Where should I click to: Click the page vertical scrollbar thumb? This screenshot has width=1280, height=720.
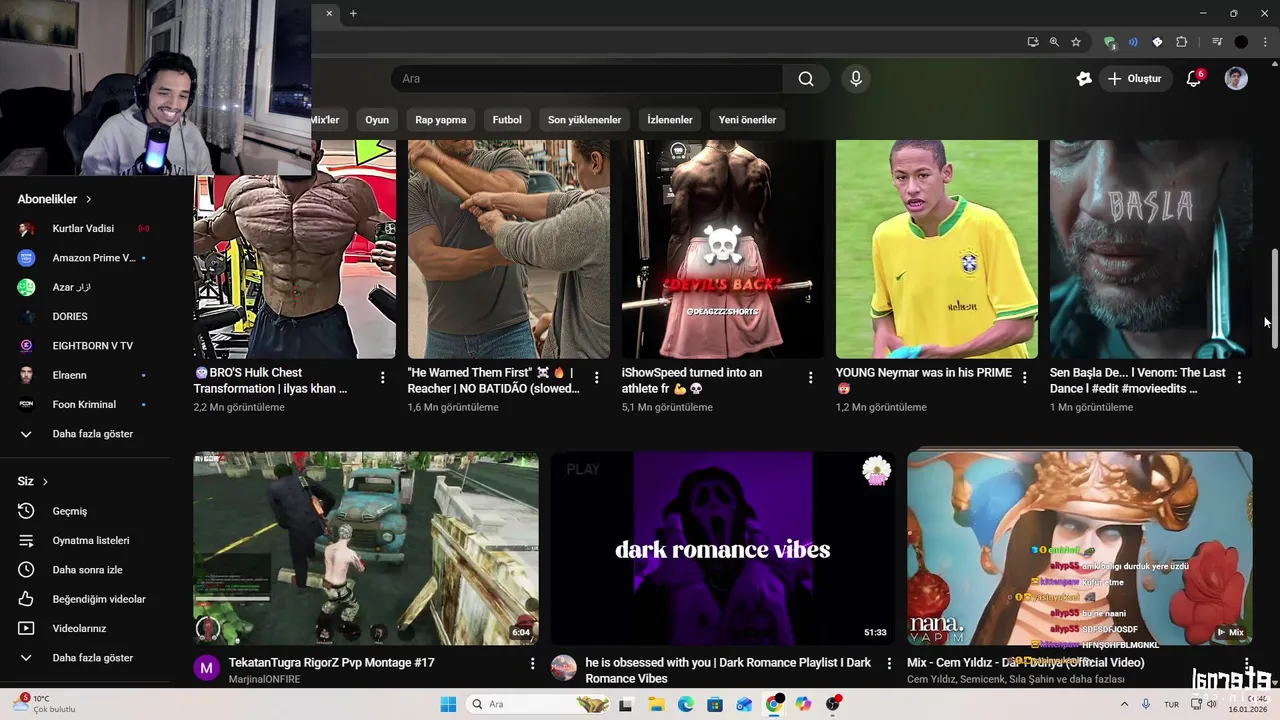coord(1274,298)
